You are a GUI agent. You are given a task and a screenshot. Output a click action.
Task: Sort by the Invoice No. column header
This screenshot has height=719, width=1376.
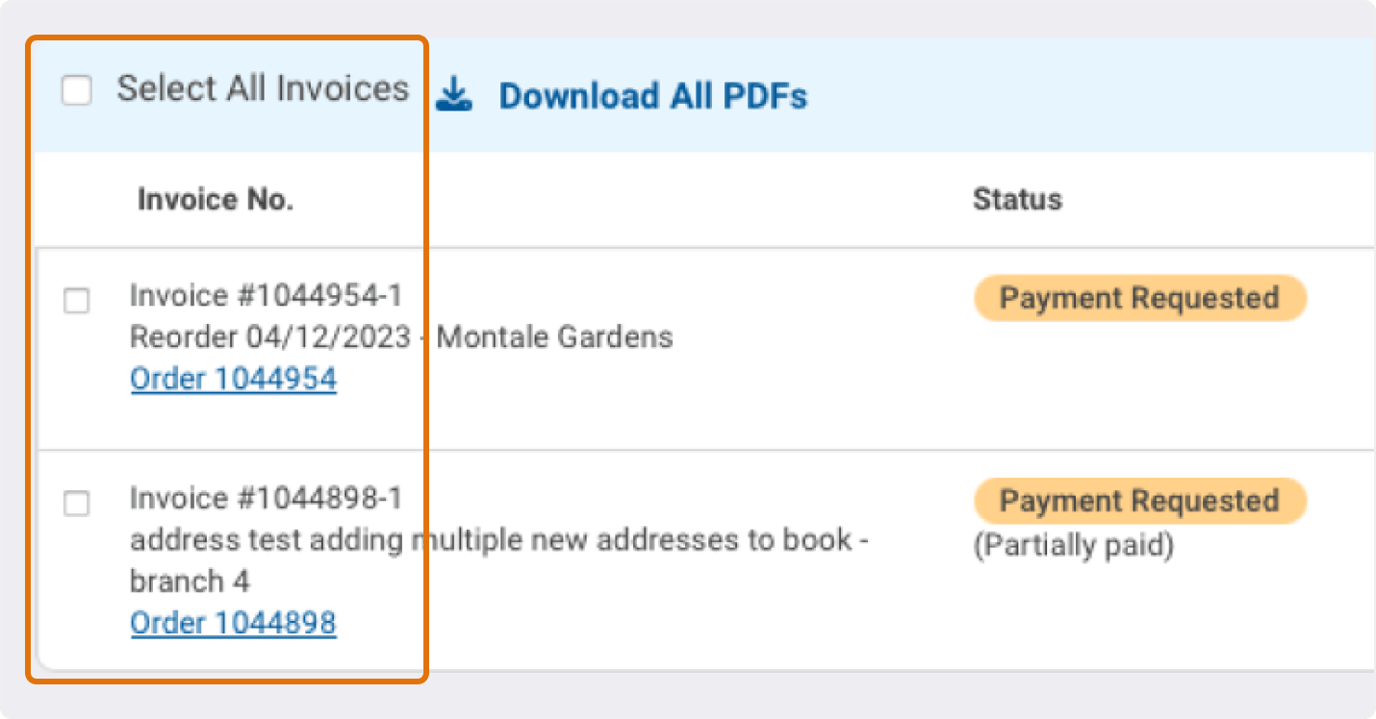[x=215, y=199]
